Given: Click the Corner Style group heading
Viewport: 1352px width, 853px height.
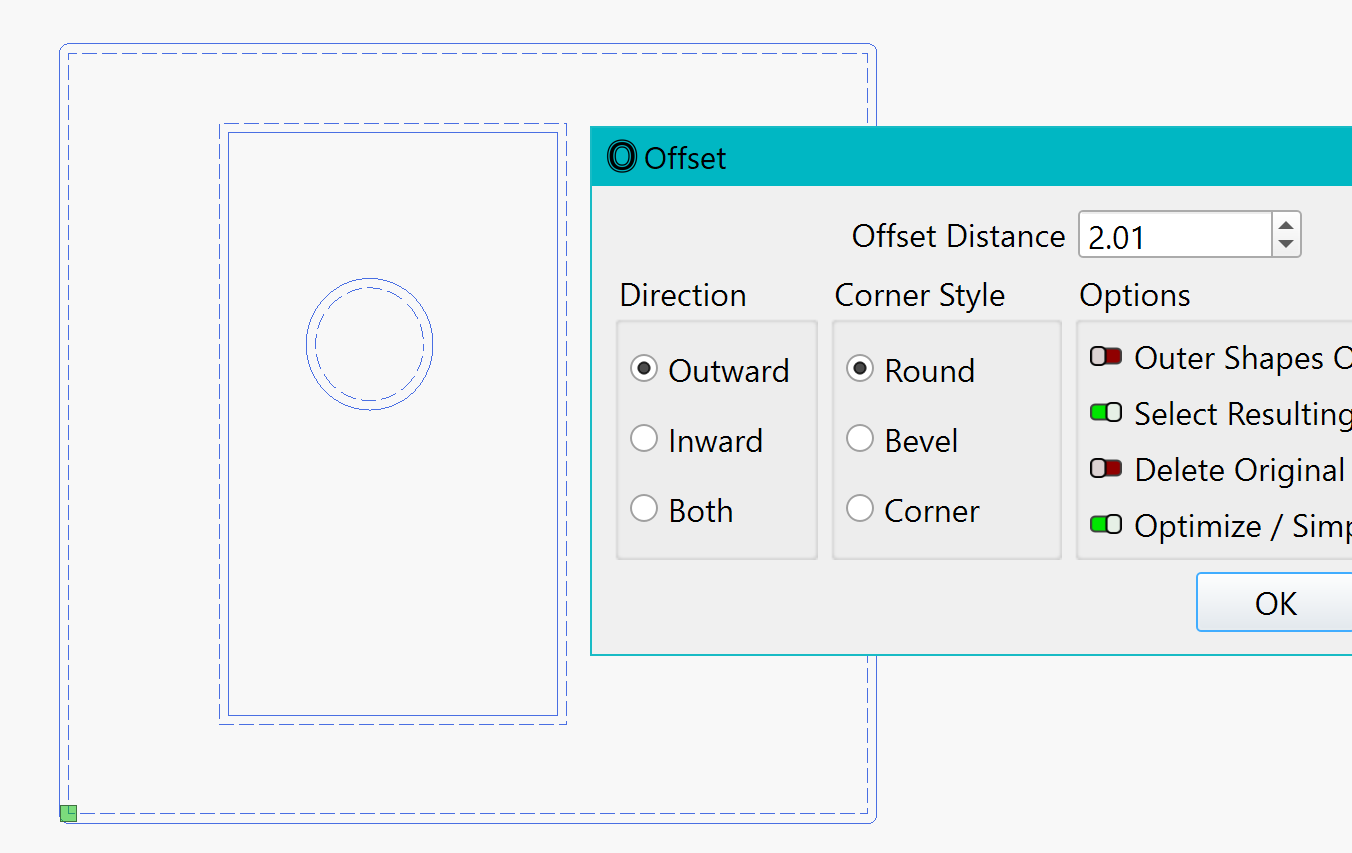Looking at the screenshot, I should [x=920, y=296].
